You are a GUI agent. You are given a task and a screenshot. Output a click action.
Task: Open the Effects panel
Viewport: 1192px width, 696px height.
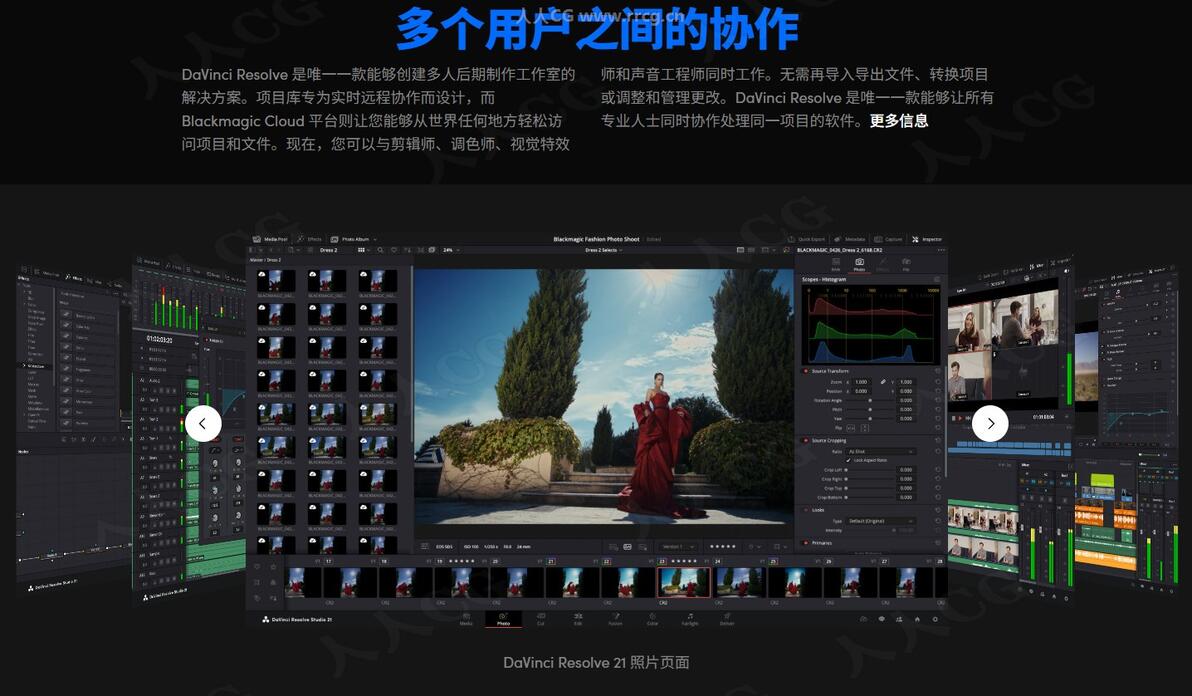pos(309,239)
